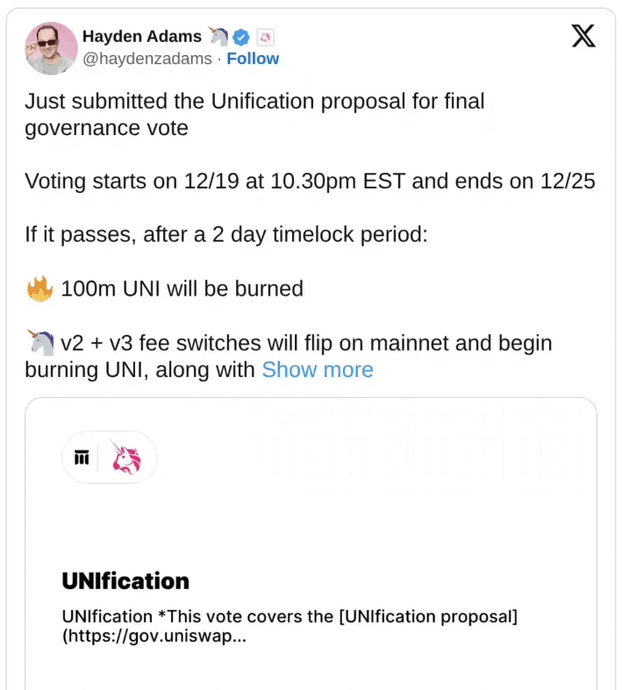The image size is (622, 690).
Task: Open the Hayden Adams display name link
Action: click(141, 37)
